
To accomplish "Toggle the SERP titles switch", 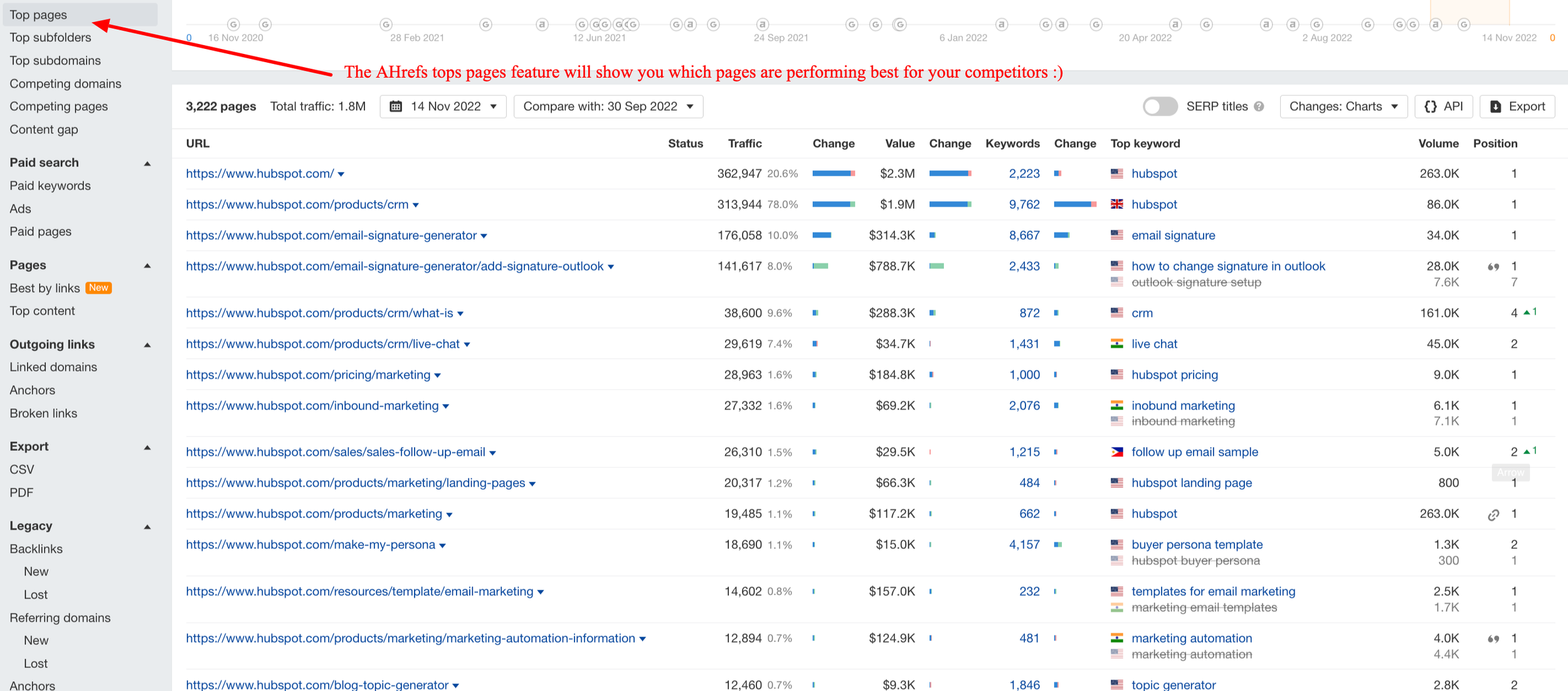I will tap(1160, 107).
